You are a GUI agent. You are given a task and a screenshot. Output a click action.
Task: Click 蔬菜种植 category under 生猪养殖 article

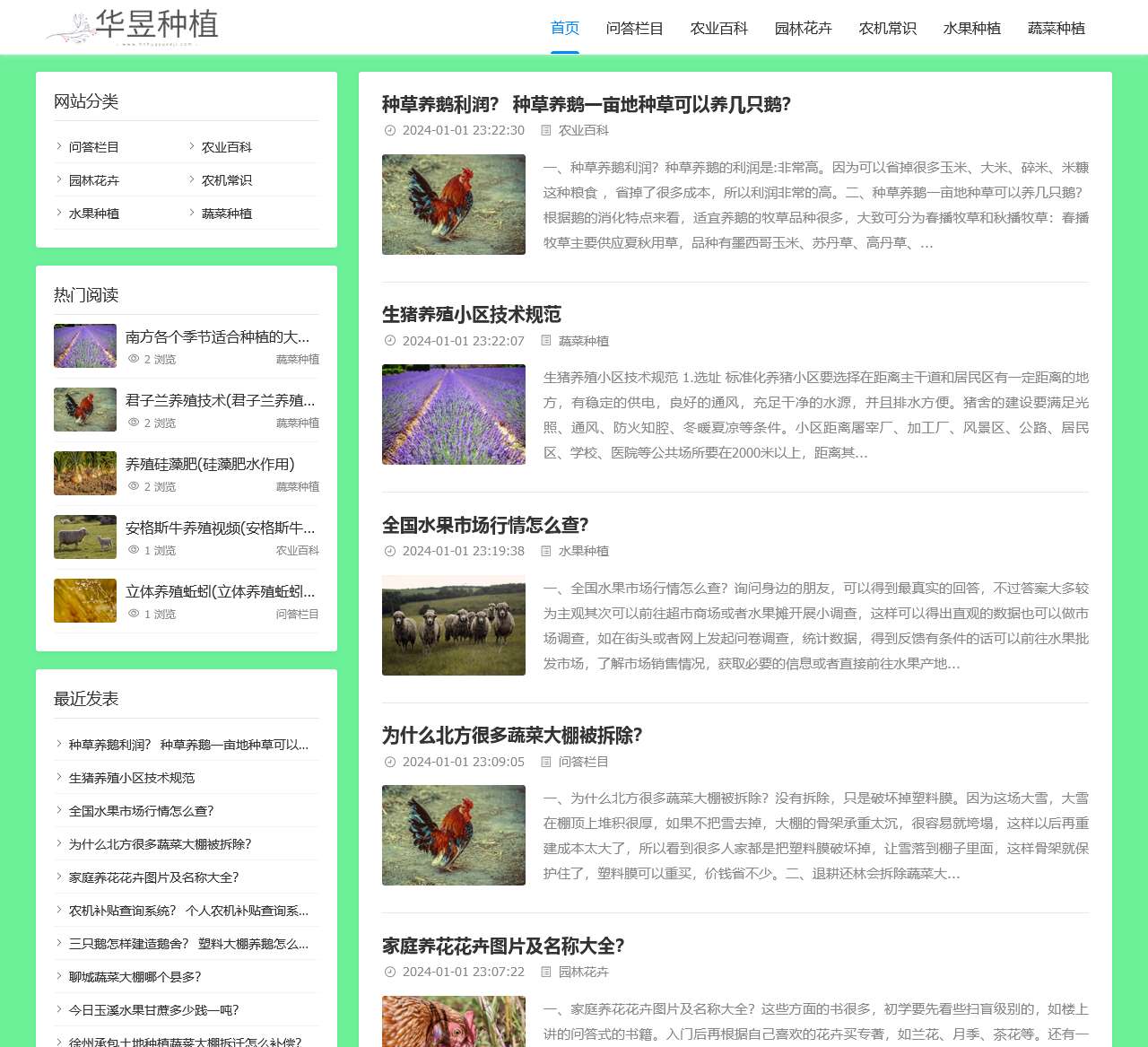[x=584, y=341]
